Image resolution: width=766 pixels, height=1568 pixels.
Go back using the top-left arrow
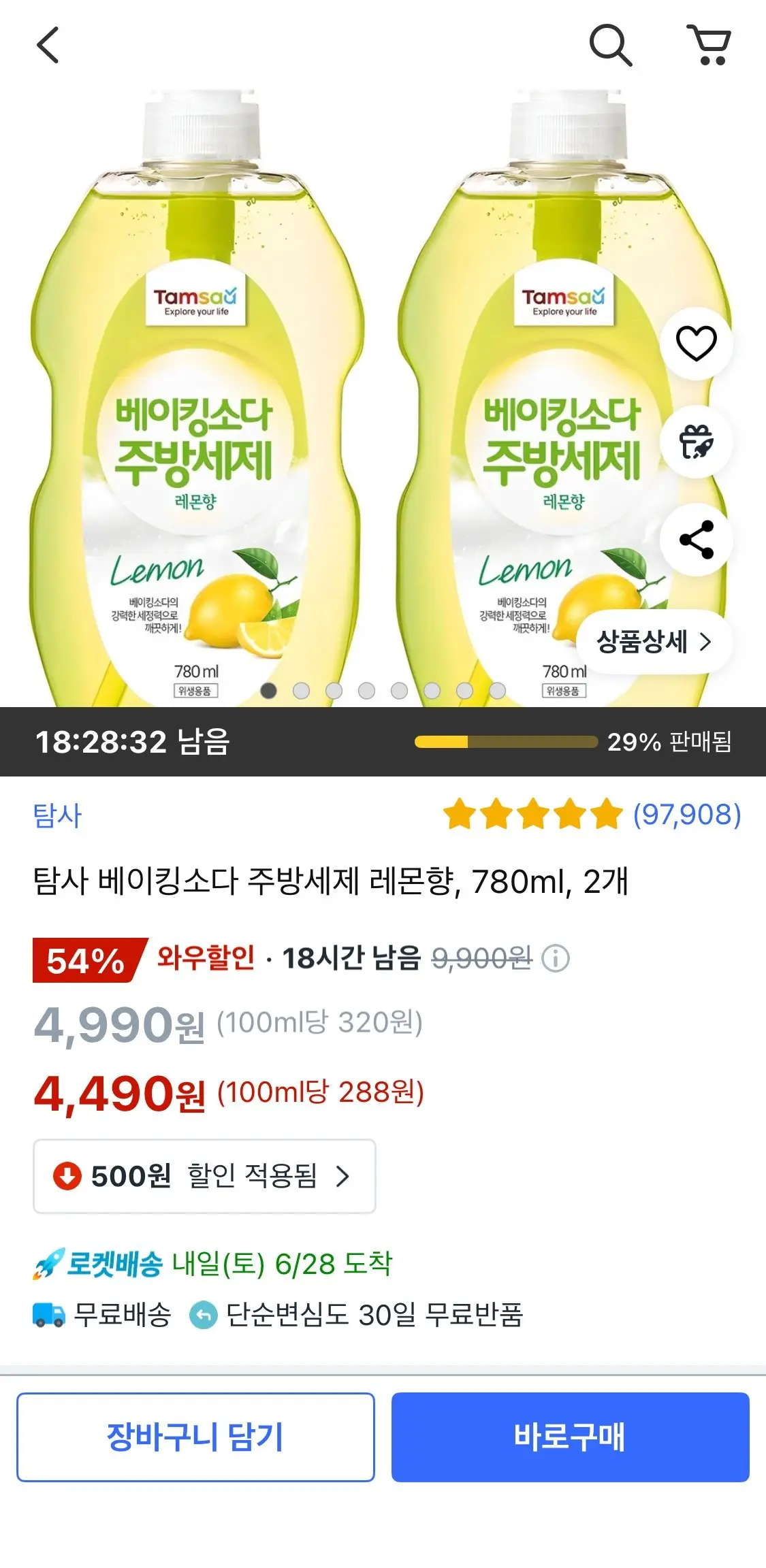click(48, 45)
